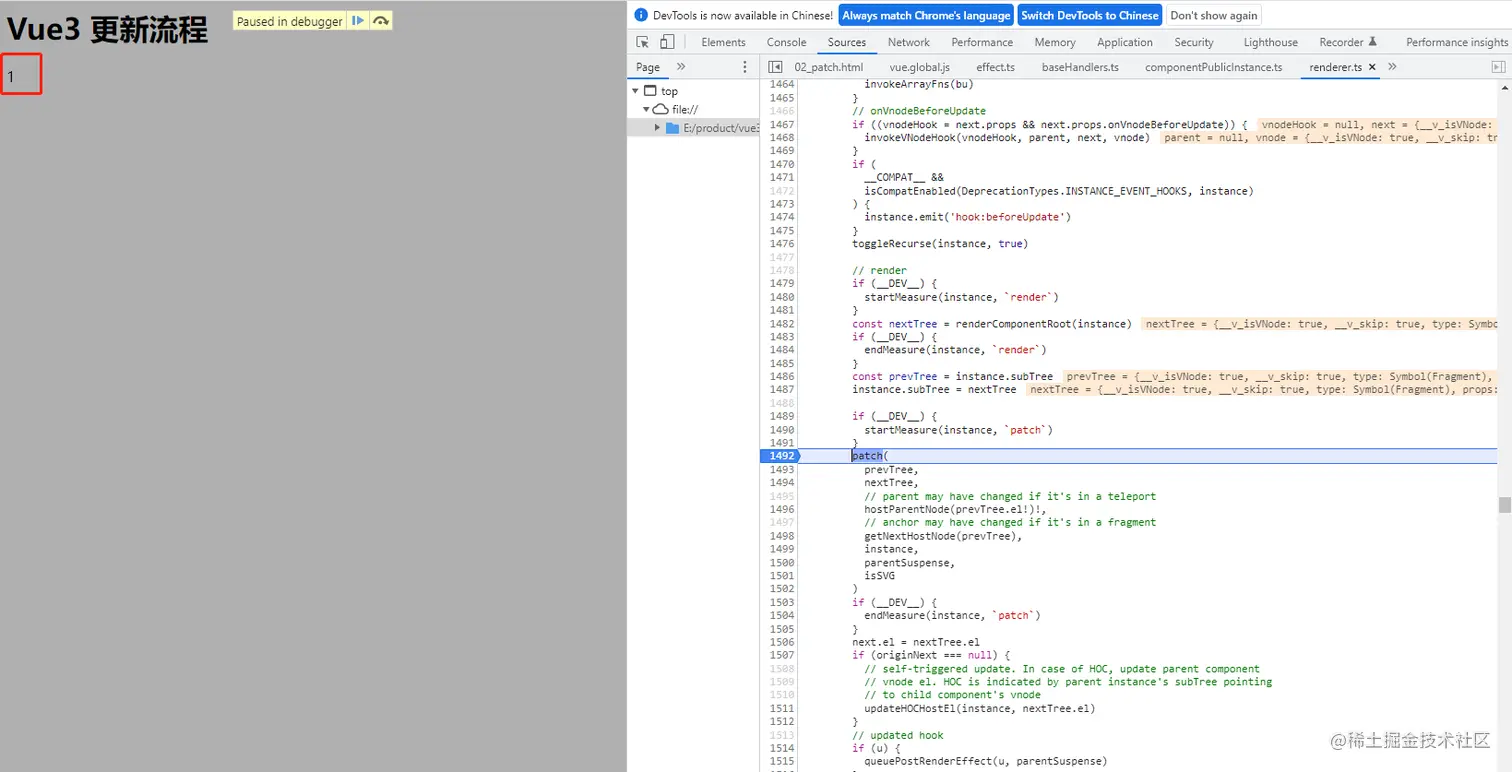Image resolution: width=1512 pixels, height=772 pixels.
Task: Open the Network panel tab
Action: pos(908,42)
